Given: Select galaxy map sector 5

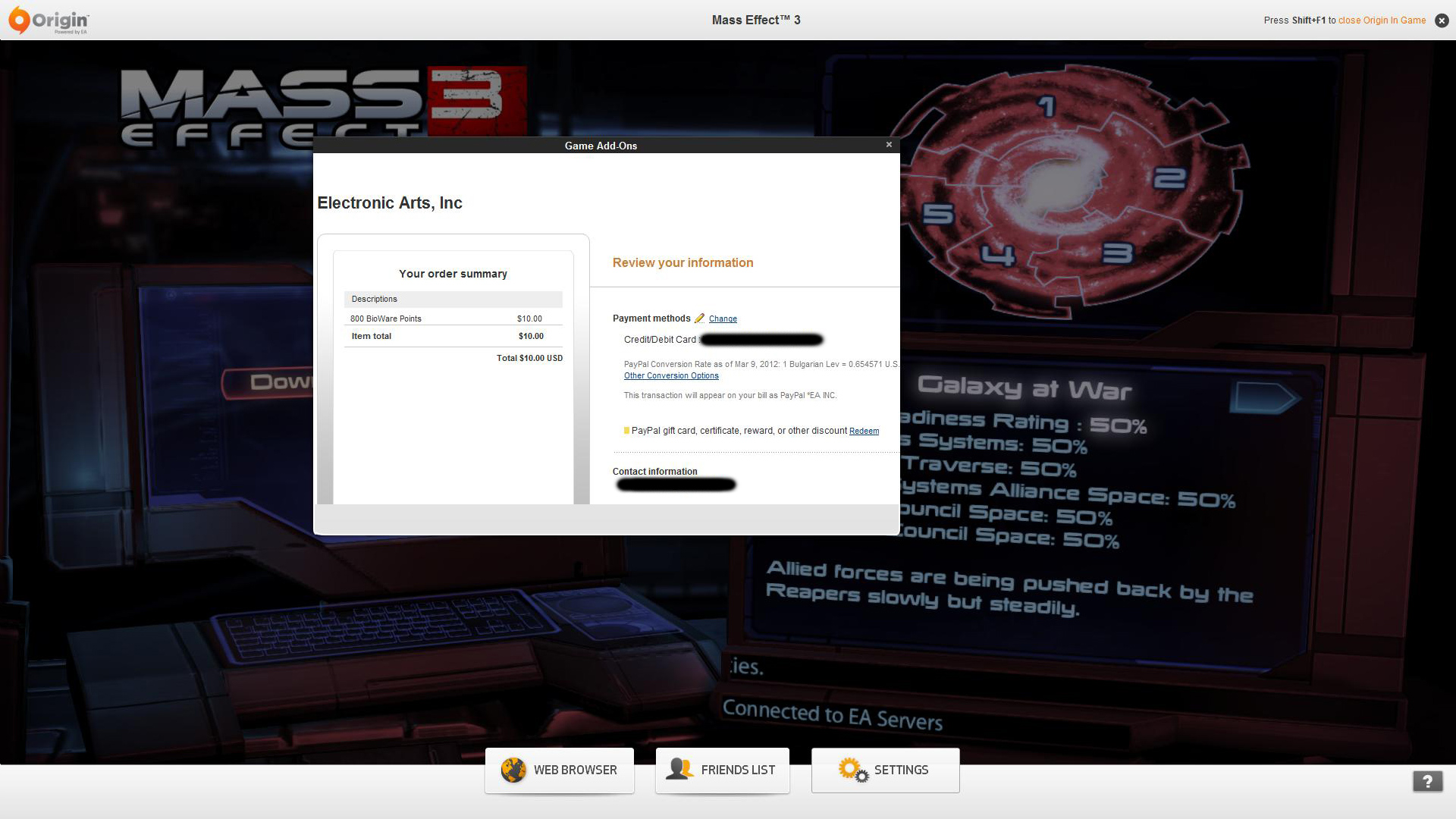Looking at the screenshot, I should (x=938, y=214).
